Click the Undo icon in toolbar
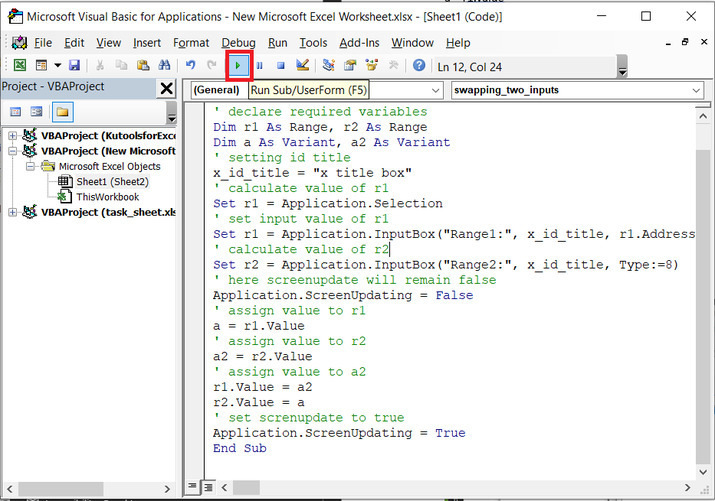Viewport: 715px width, 501px height. pyautogui.click(x=191, y=65)
